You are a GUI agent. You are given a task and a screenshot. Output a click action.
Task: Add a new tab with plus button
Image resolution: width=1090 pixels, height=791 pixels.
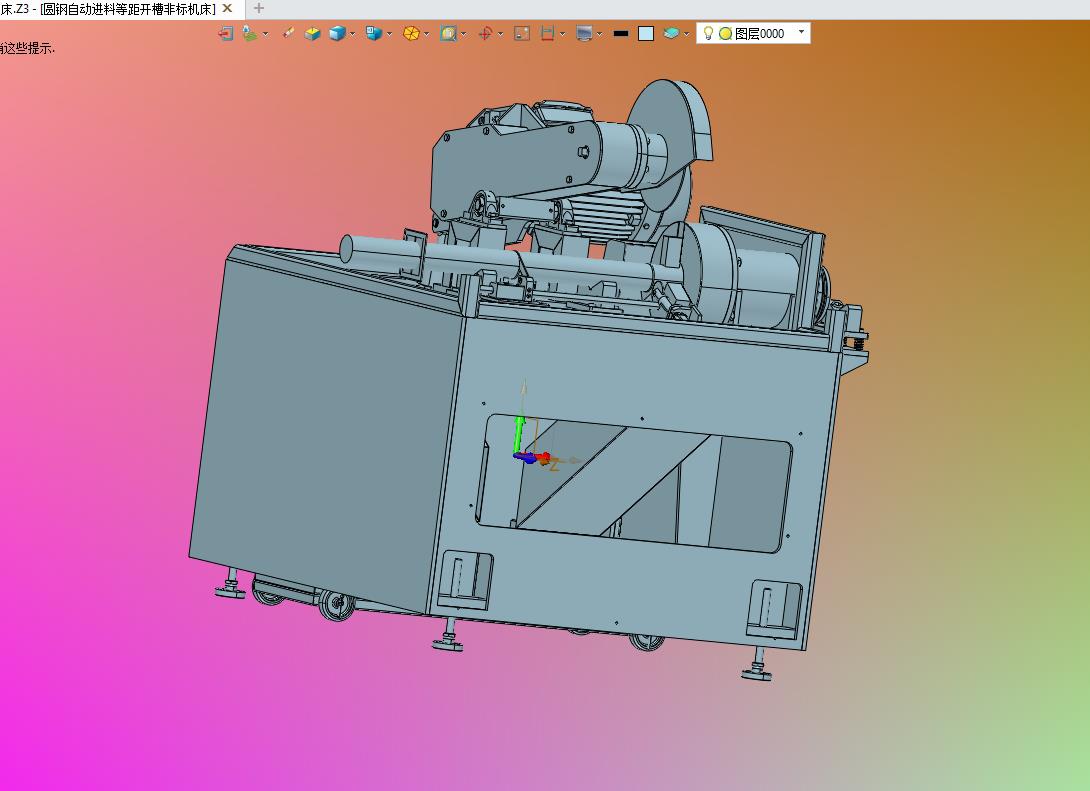(259, 8)
